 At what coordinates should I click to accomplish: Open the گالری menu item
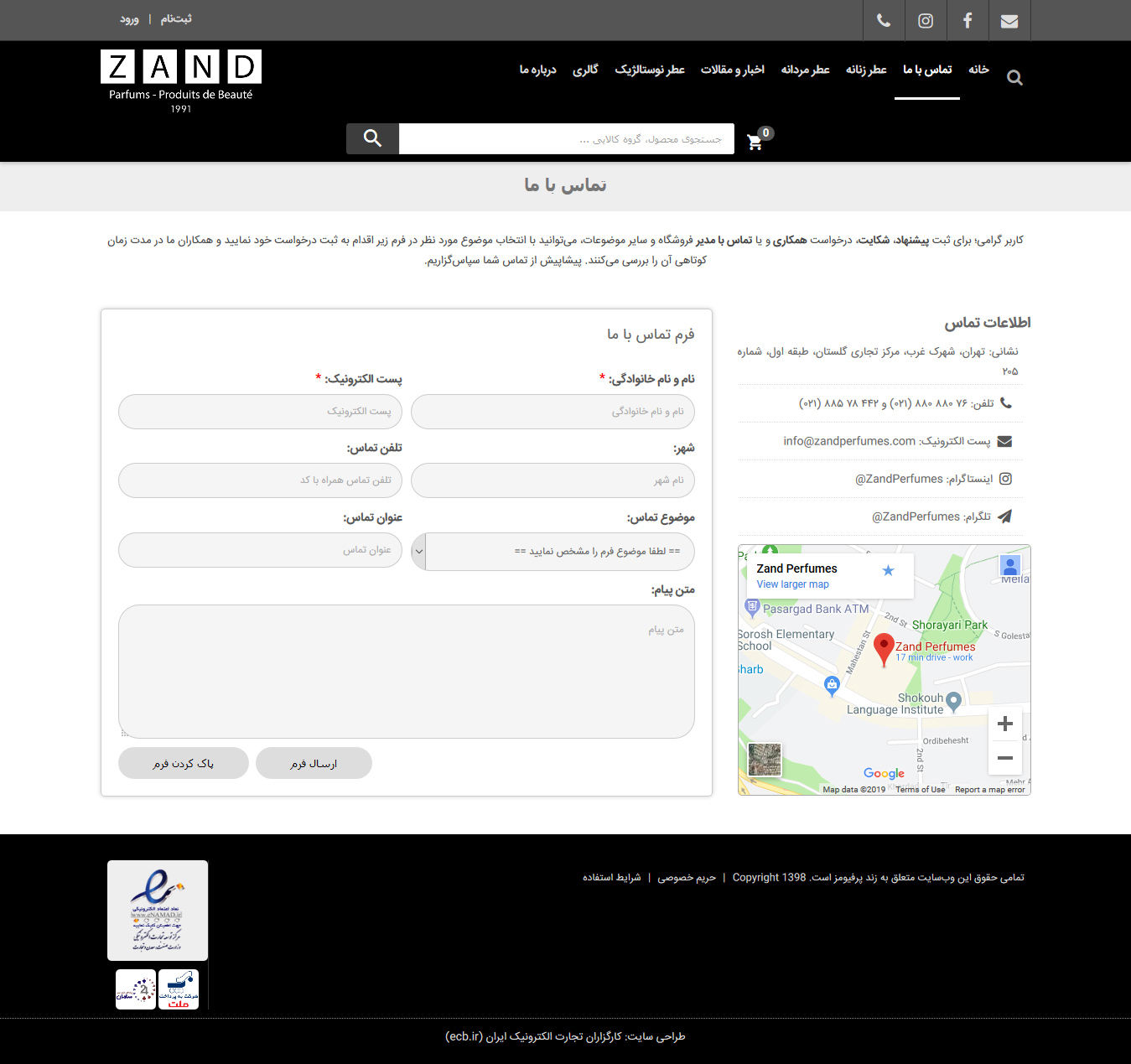[585, 70]
